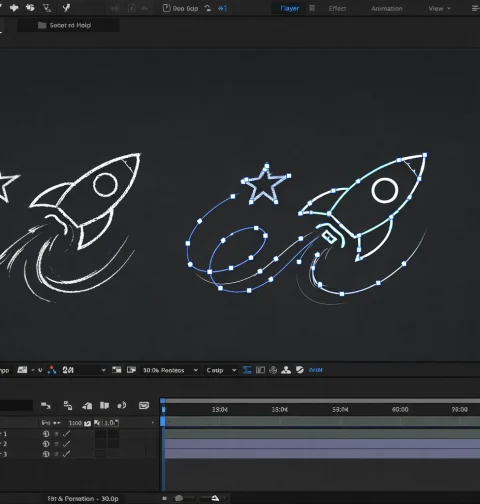Click the open-book icon in timeline header
This screenshot has height=504, width=480.
click(x=104, y=405)
